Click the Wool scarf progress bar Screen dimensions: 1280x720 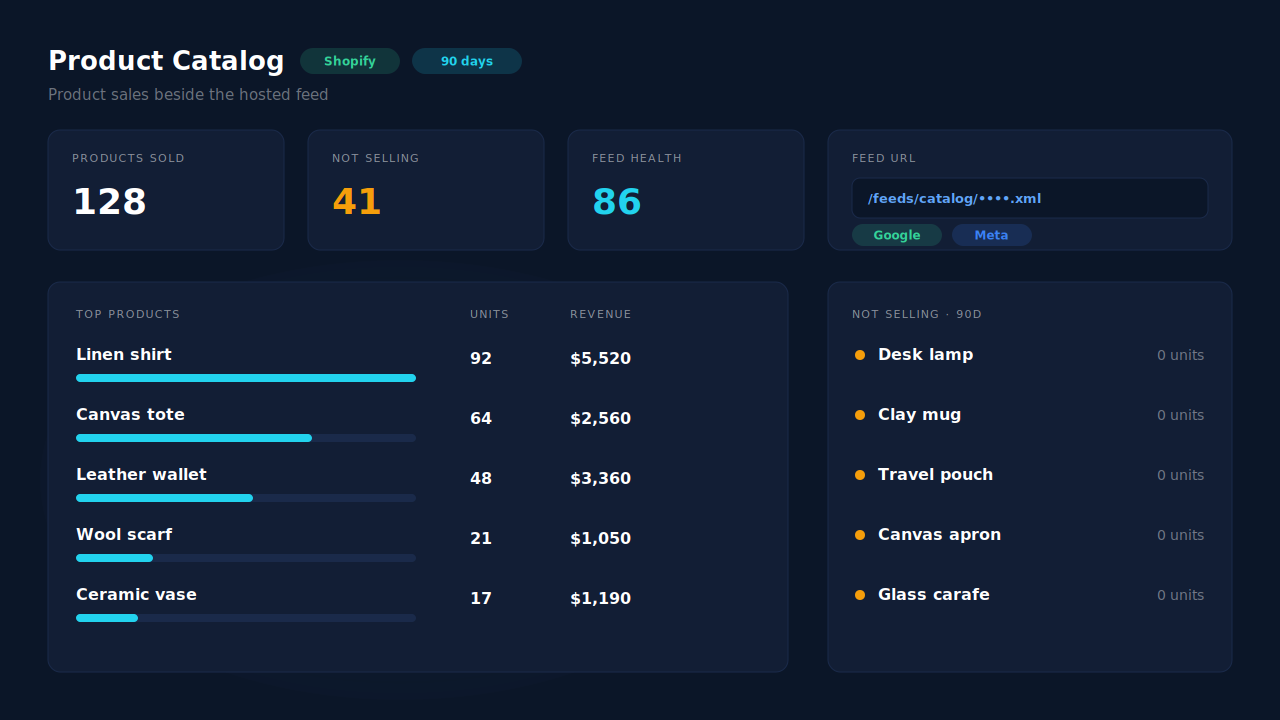pos(246,558)
